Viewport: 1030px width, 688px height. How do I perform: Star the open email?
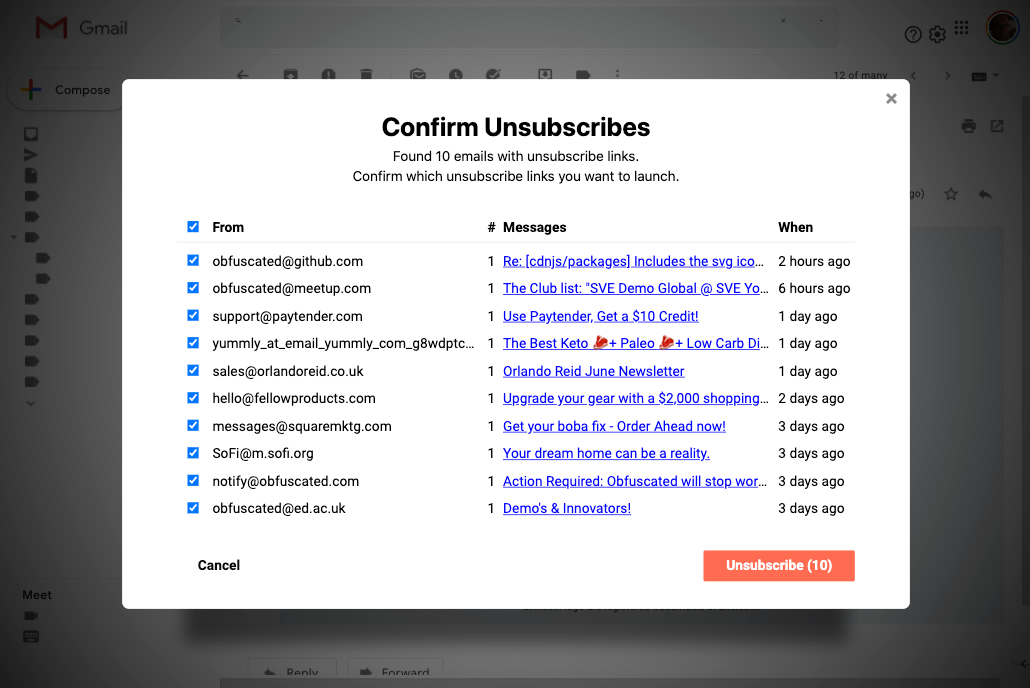click(951, 194)
